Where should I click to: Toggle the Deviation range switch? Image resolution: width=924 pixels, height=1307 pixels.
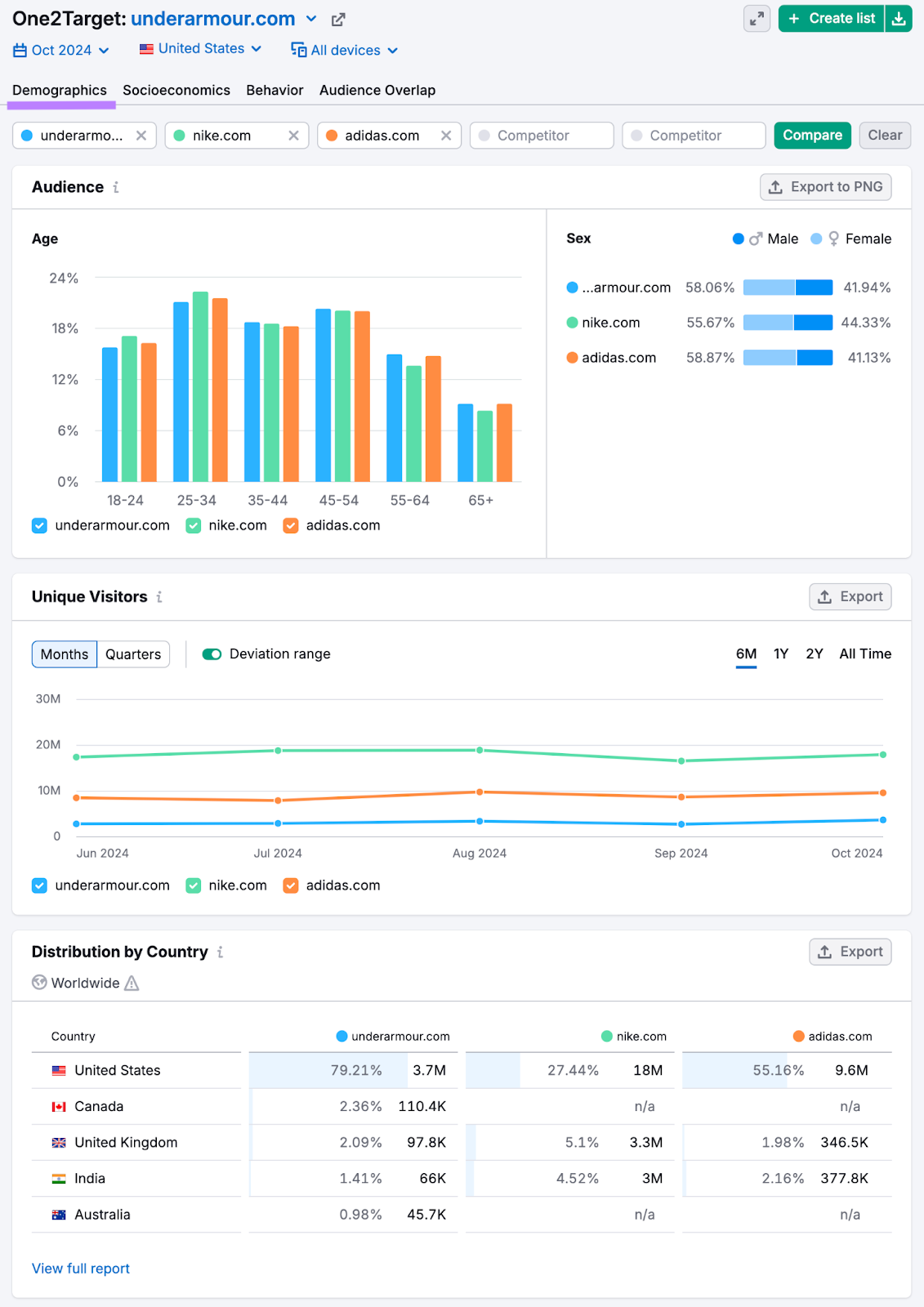[212, 654]
